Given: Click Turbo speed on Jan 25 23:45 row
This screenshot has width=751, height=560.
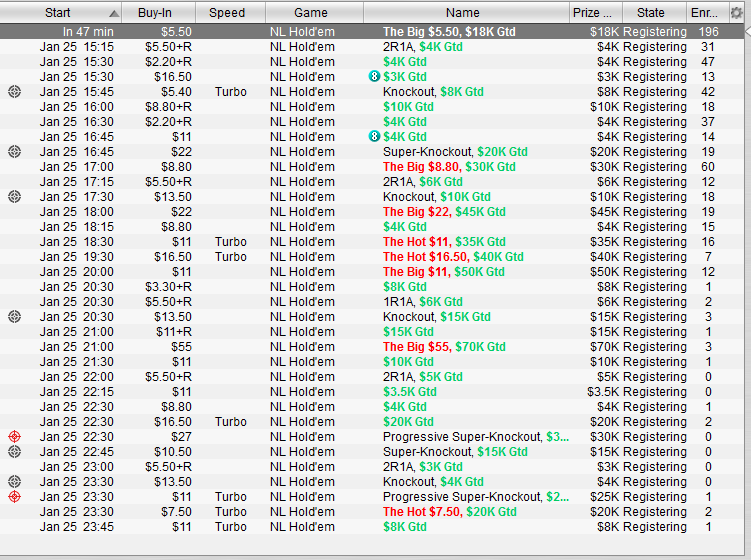Looking at the screenshot, I should 231,526.
